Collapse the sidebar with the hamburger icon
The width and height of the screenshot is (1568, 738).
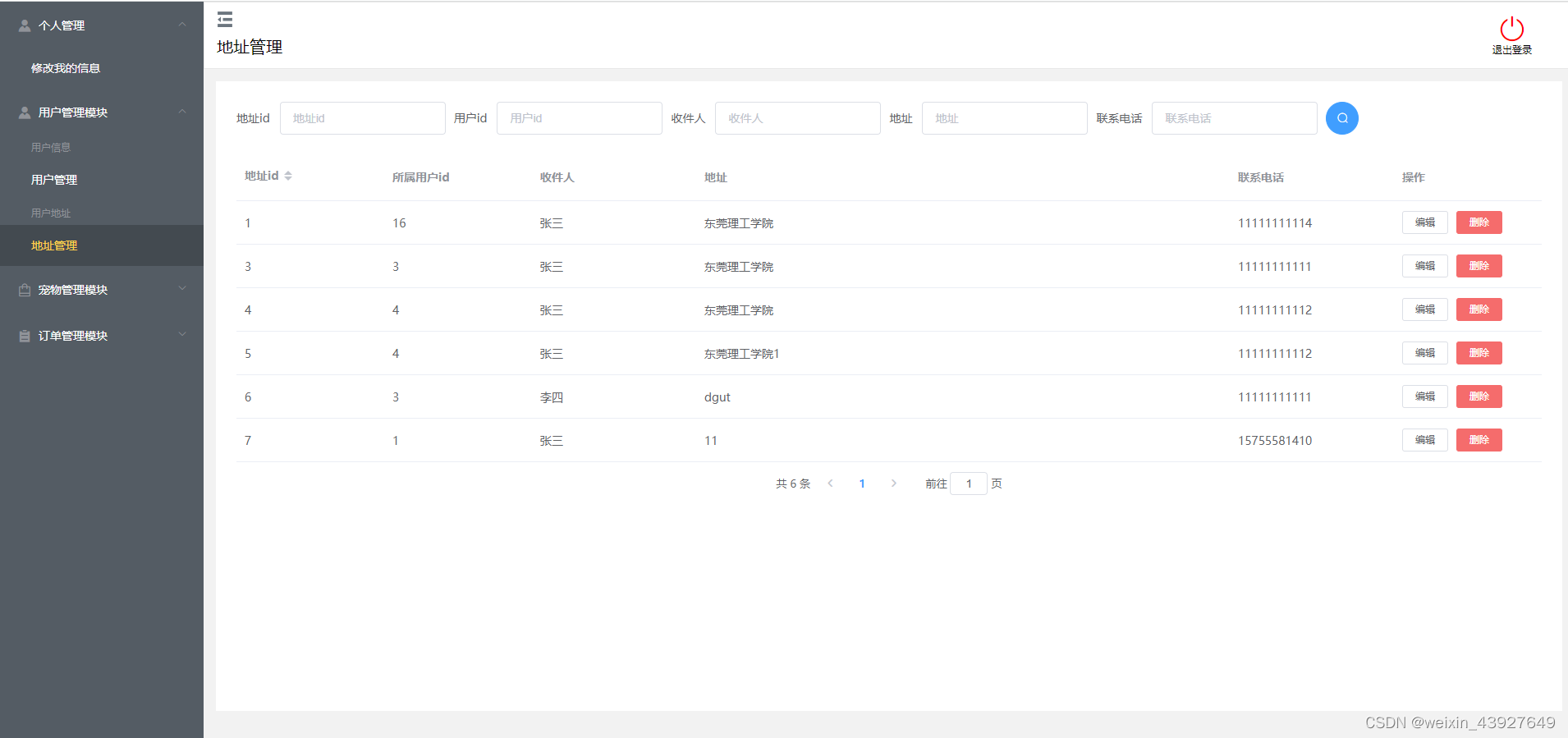(x=225, y=19)
